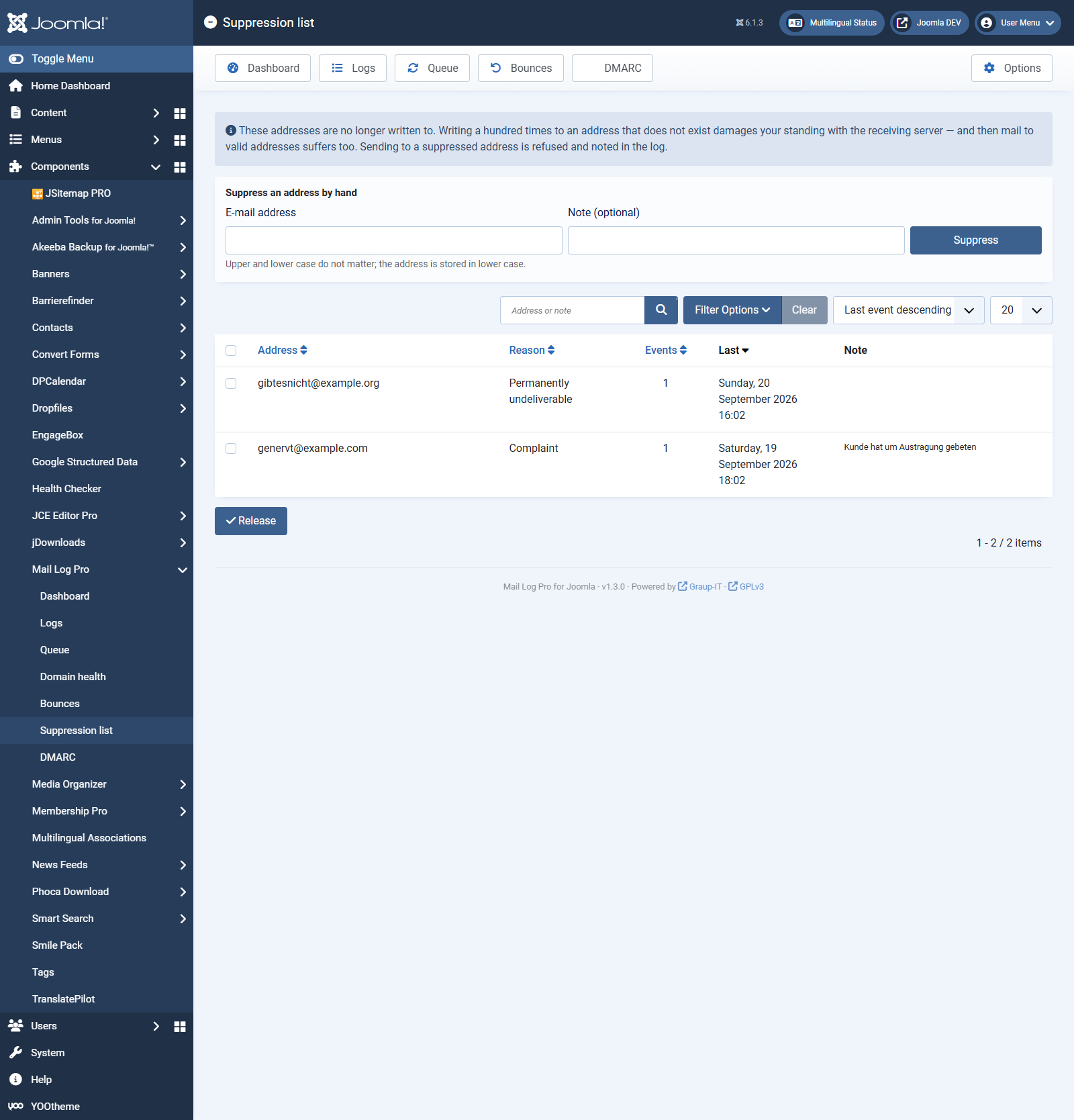The height and width of the screenshot is (1120, 1074).
Task: Click the Help info icon in sidebar
Action: [15, 1080]
